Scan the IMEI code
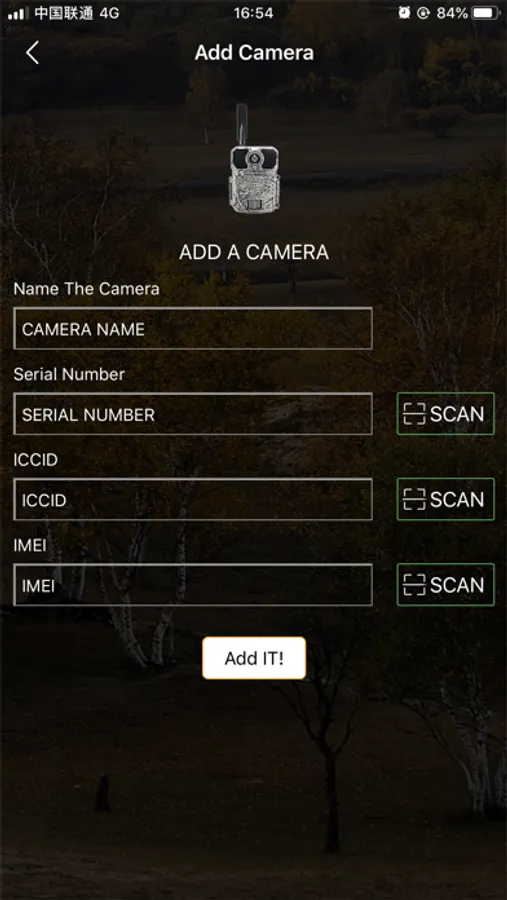 [446, 585]
